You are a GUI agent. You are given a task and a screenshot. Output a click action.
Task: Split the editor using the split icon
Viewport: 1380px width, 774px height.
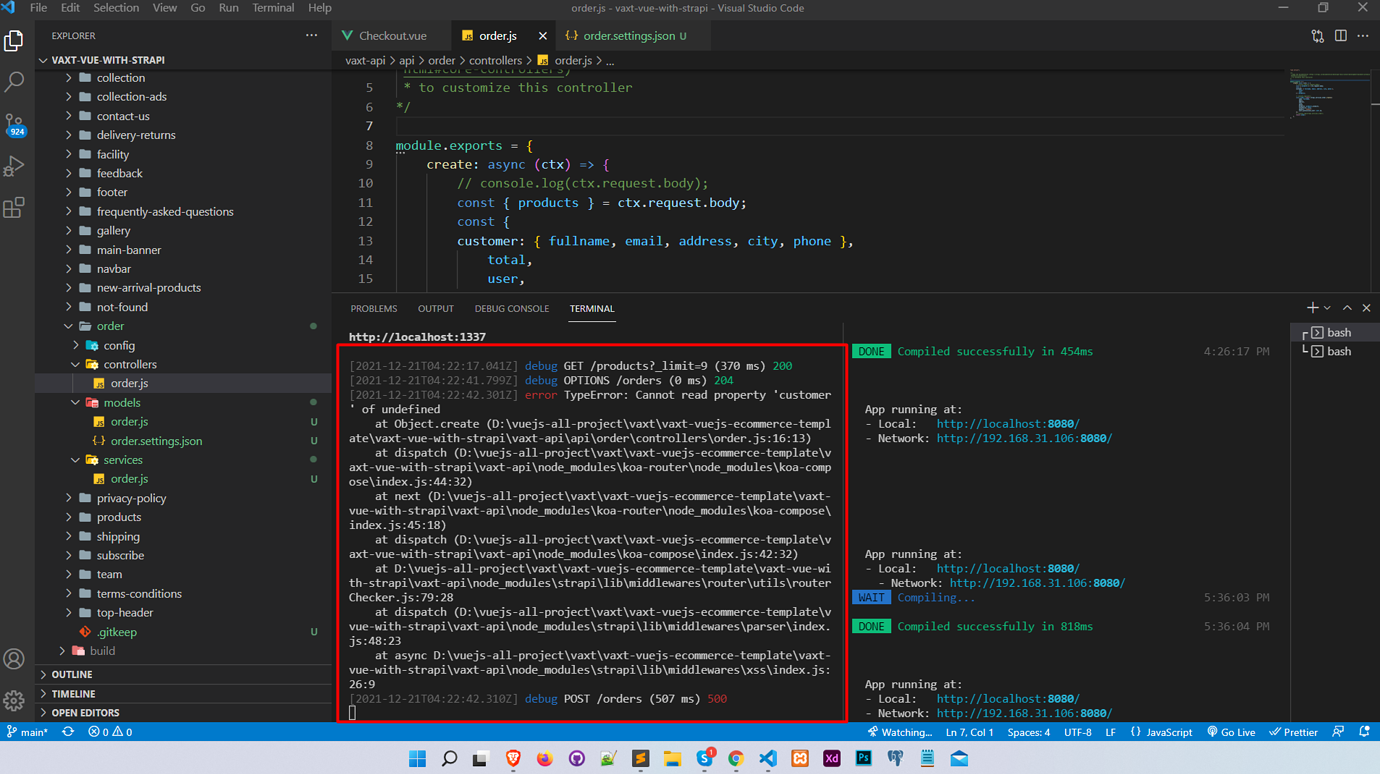1340,35
